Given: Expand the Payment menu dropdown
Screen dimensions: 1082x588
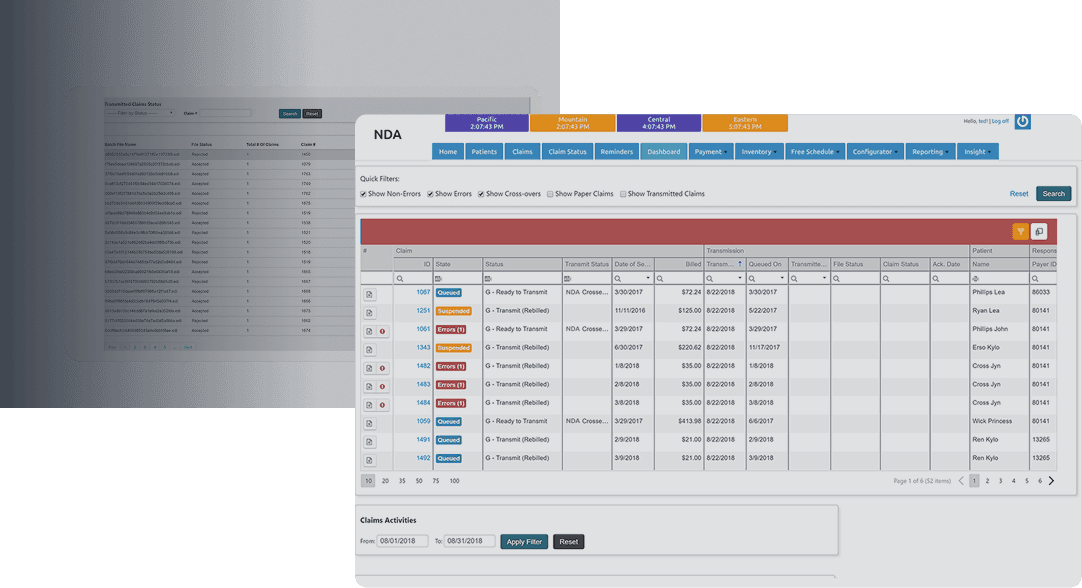Looking at the screenshot, I should coord(709,152).
